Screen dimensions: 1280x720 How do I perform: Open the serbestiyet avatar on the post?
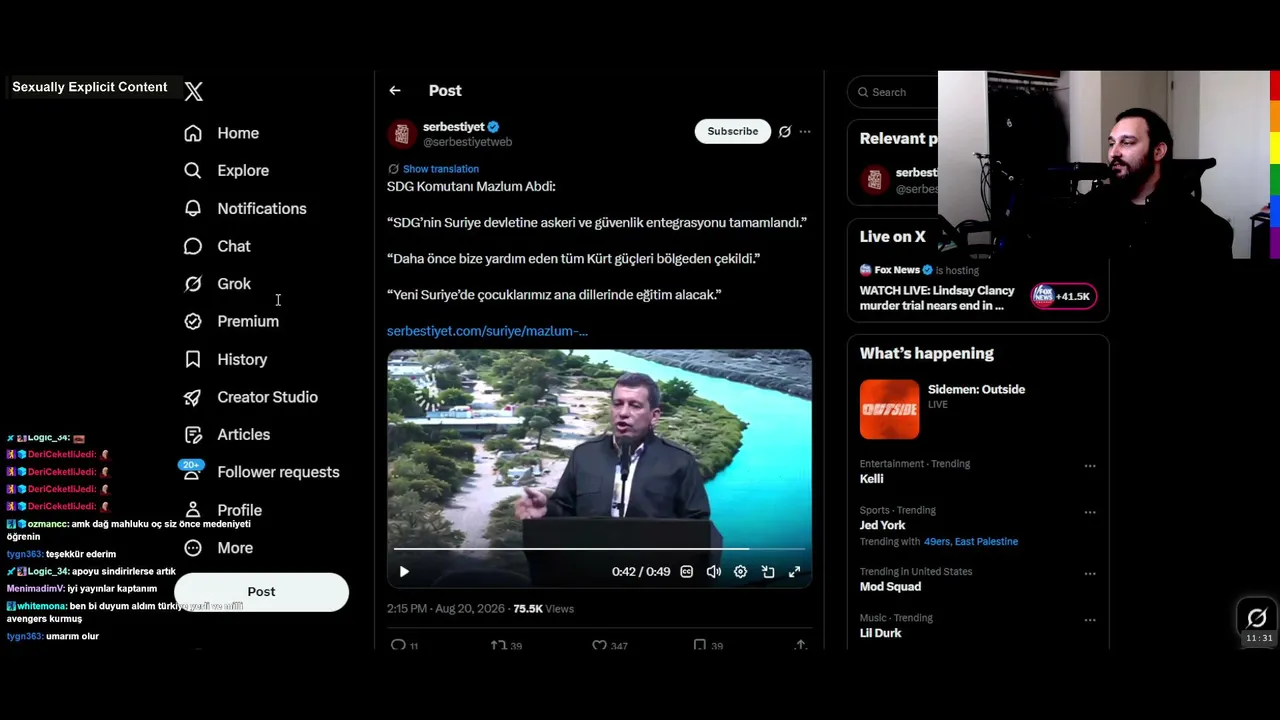[x=402, y=134]
